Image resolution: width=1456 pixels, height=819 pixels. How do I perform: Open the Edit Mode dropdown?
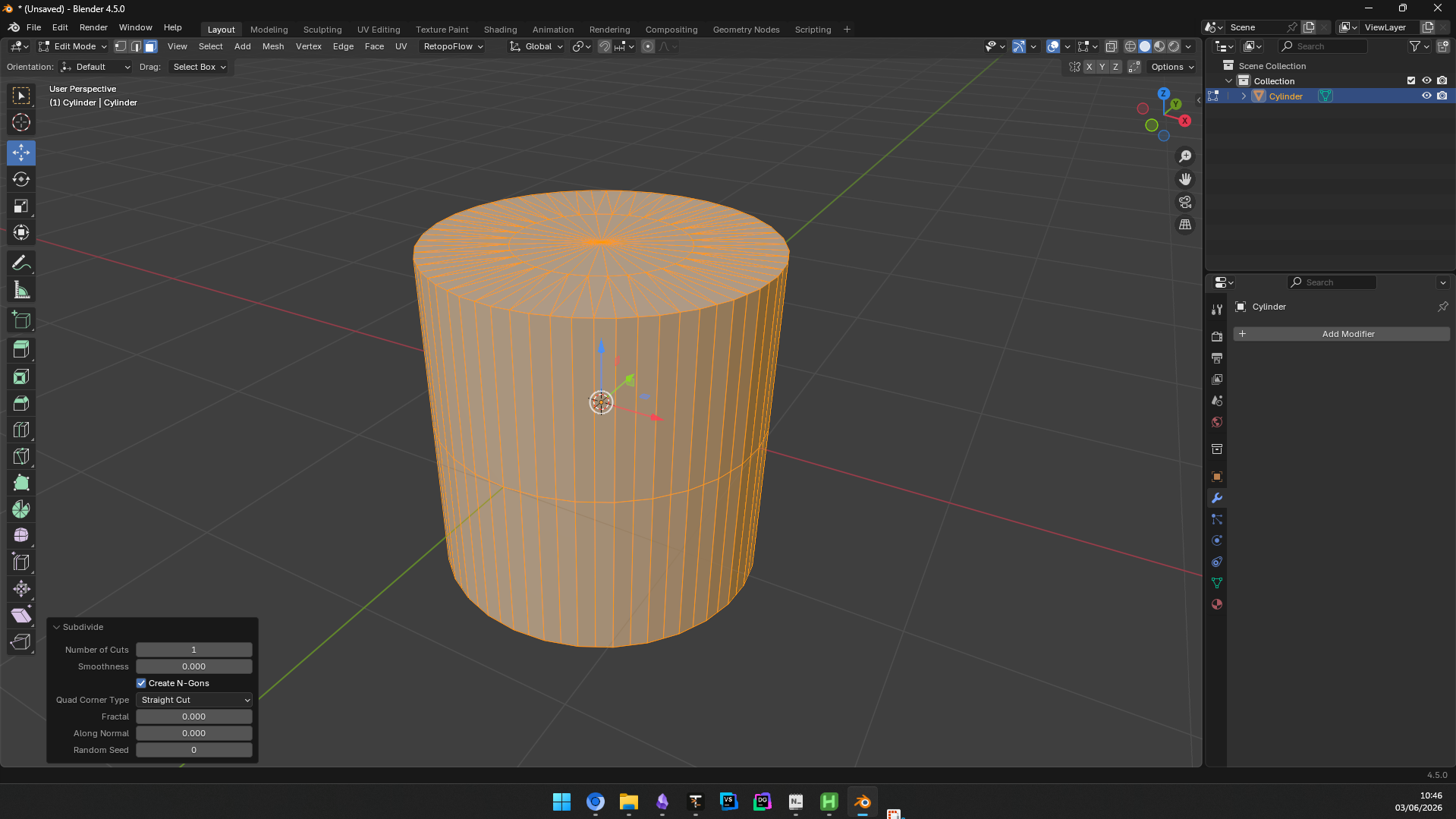pyautogui.click(x=73, y=46)
